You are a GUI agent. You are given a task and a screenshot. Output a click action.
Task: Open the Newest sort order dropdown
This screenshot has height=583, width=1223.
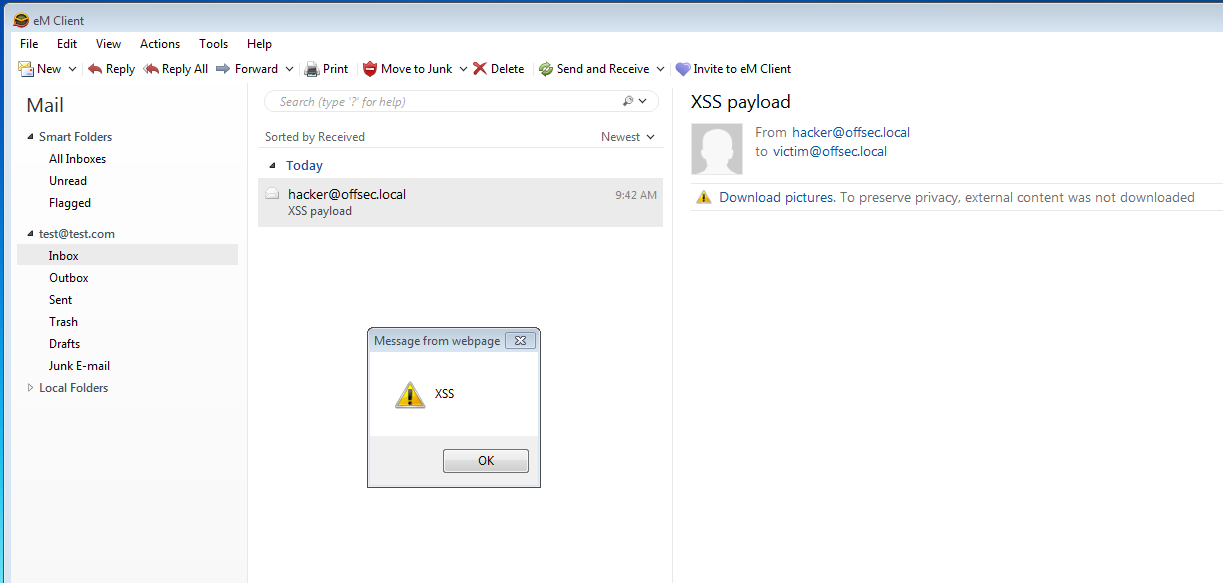tap(628, 137)
